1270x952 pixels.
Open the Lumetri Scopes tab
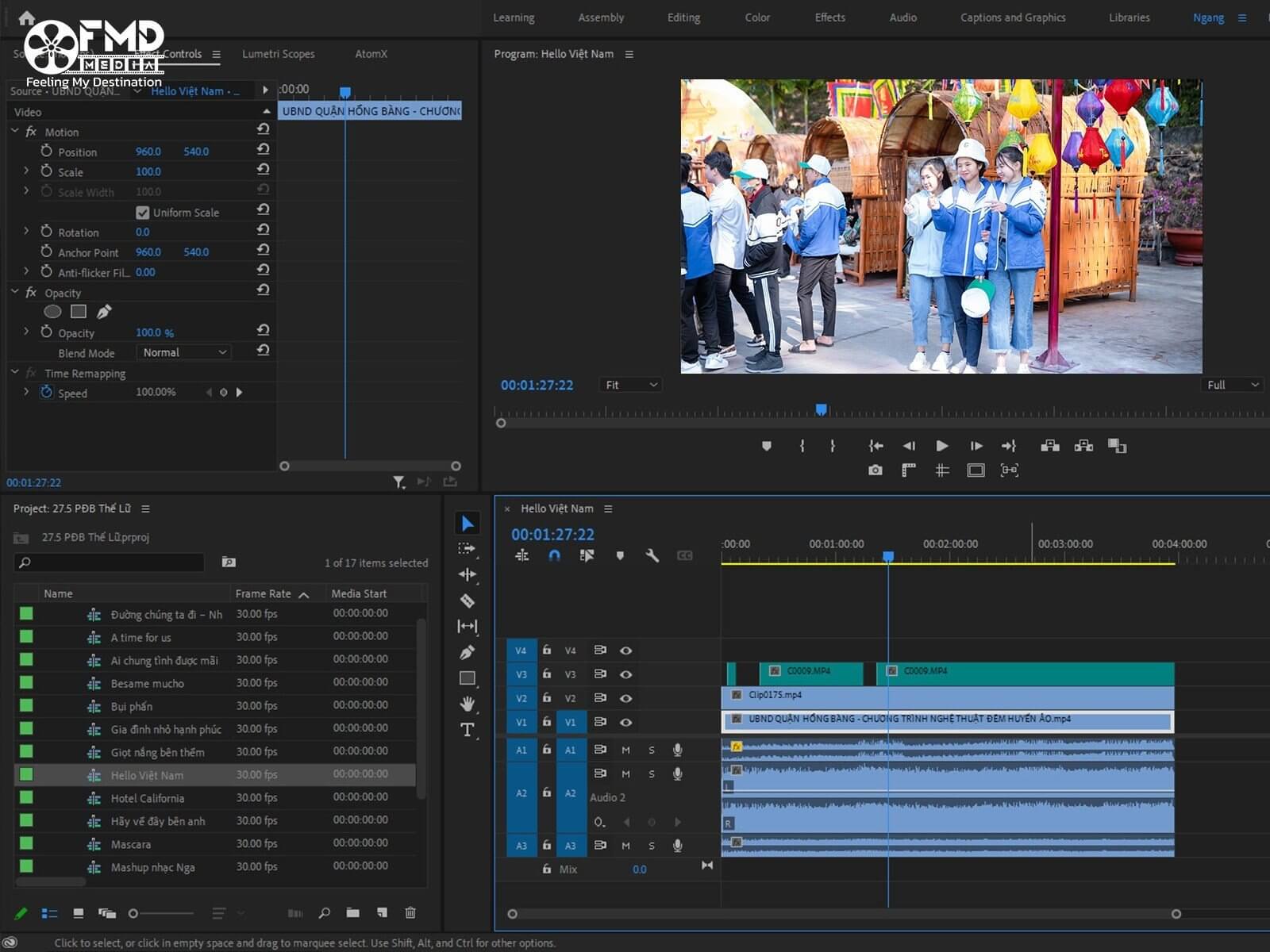(x=278, y=54)
